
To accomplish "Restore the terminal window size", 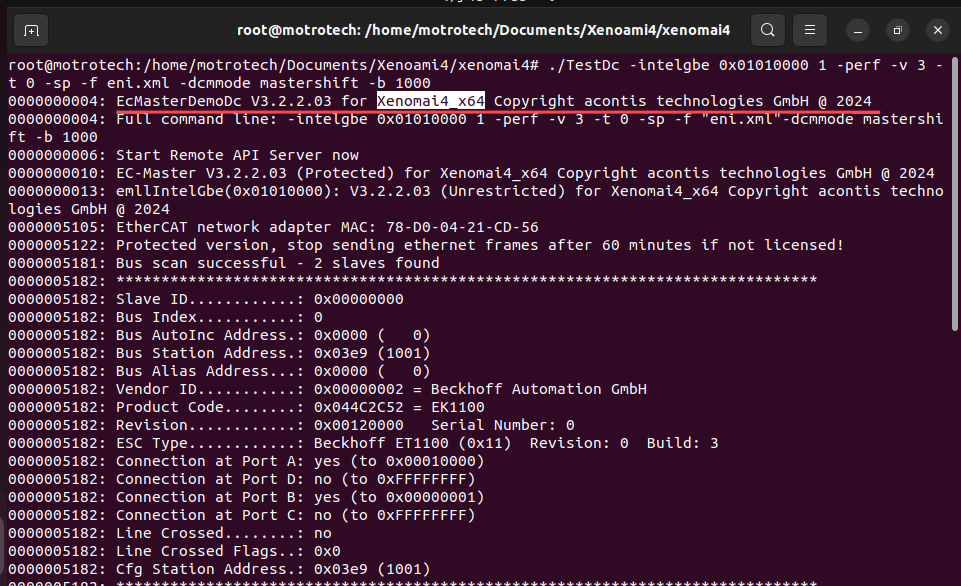I will 898,30.
